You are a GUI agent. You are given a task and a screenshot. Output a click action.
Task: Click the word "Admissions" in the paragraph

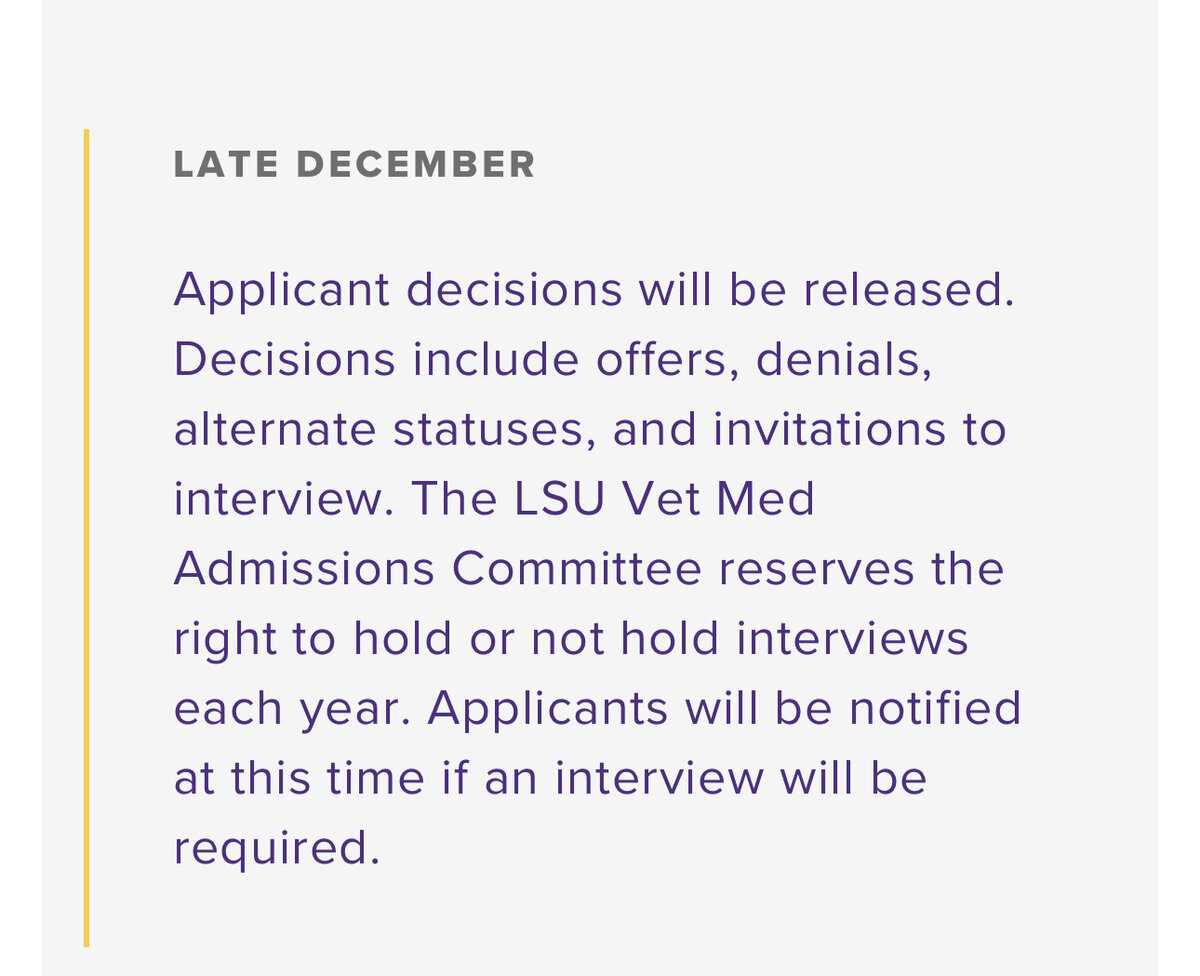[x=304, y=569]
